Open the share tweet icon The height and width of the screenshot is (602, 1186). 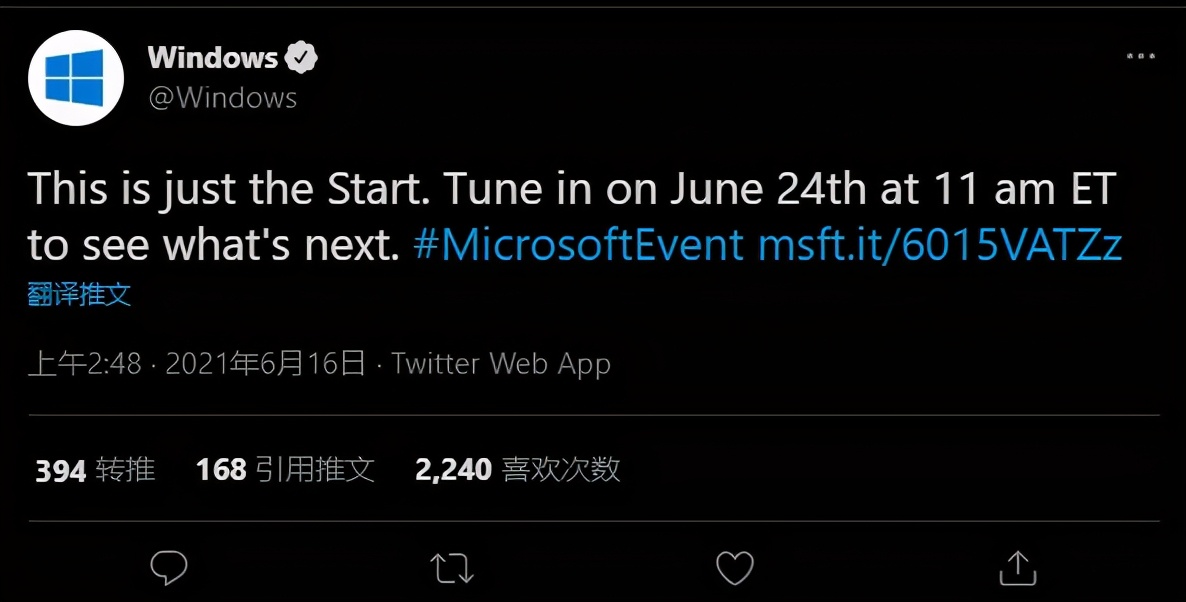[x=1016, y=567]
